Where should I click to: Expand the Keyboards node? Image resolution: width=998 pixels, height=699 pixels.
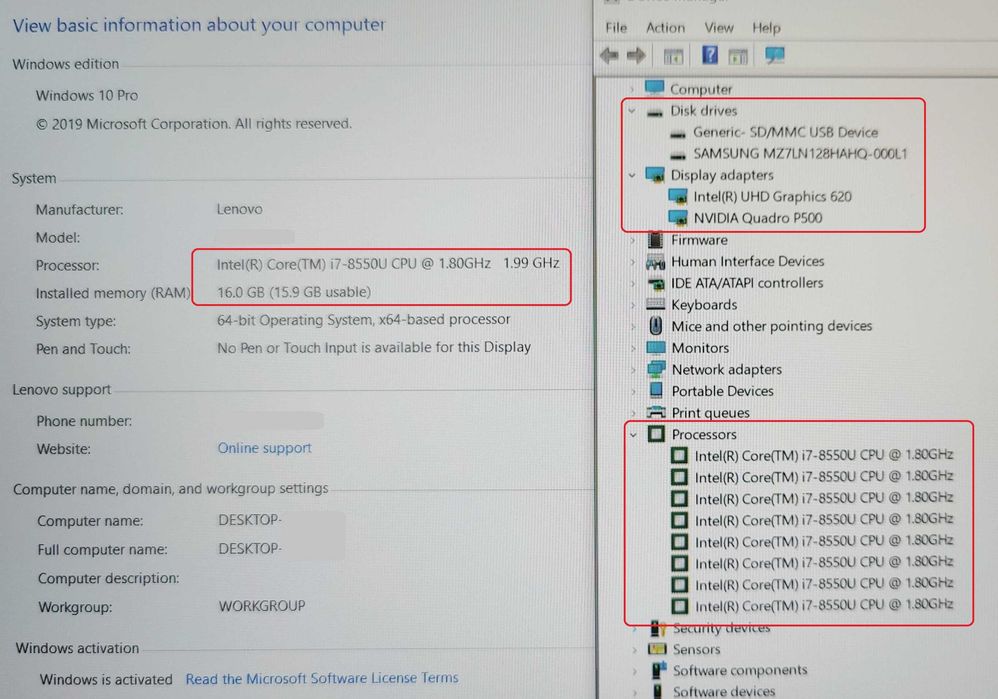point(633,305)
